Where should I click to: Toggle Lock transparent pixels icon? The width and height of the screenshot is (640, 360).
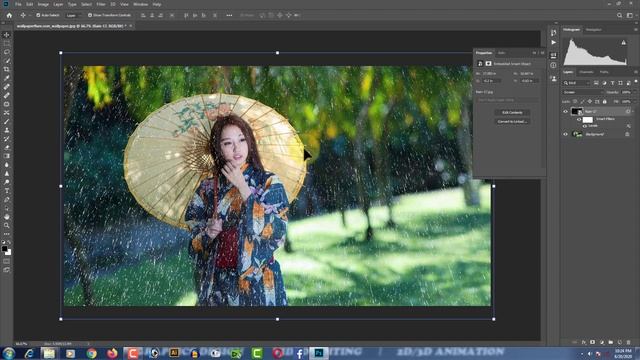tap(575, 101)
